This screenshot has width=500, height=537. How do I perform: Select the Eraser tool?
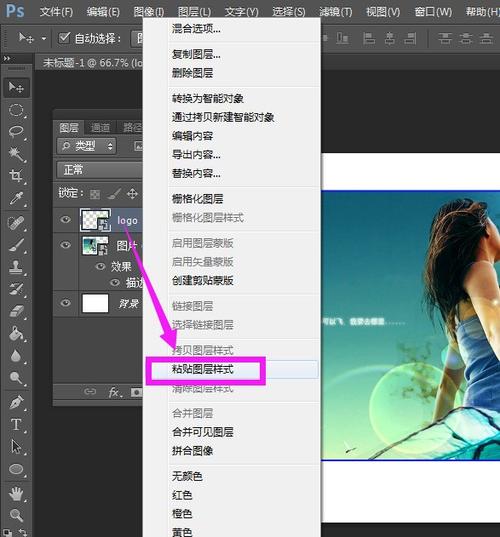pyautogui.click(x=16, y=312)
